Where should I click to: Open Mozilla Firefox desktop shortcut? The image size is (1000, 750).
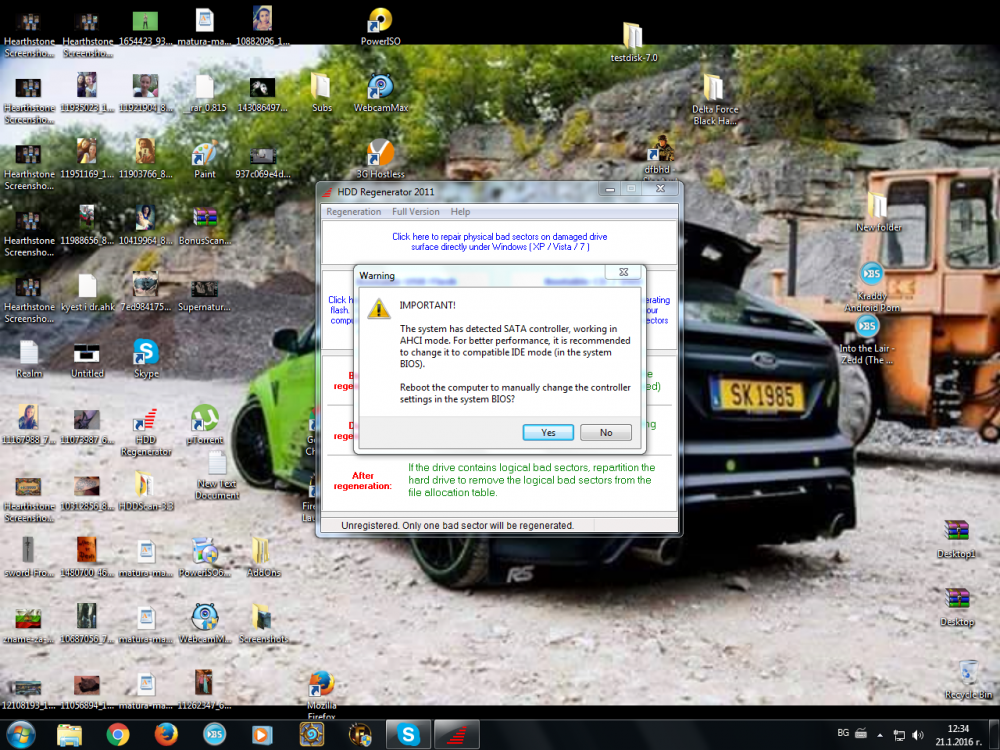point(321,696)
